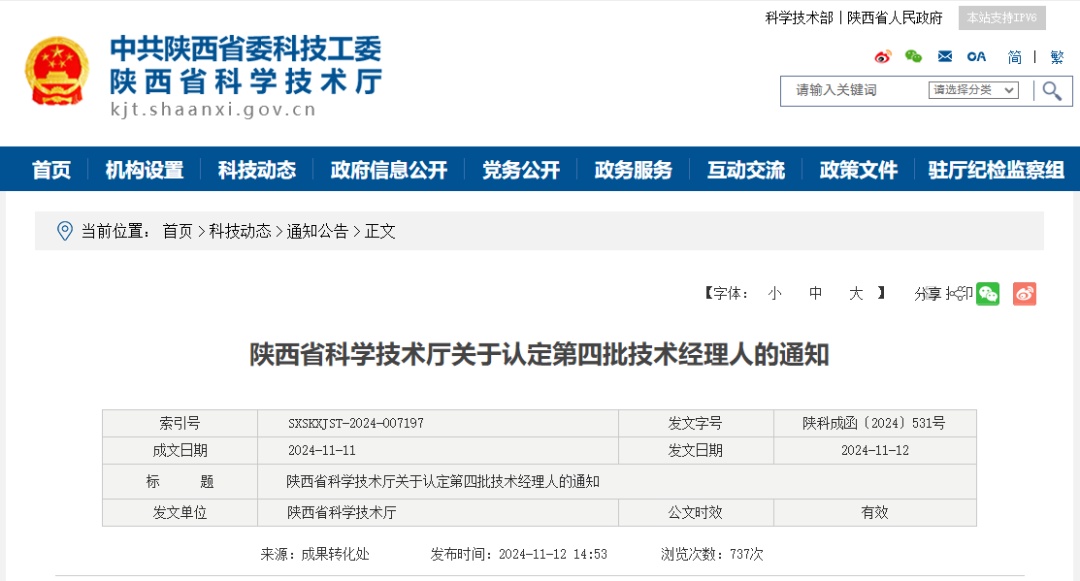Image resolution: width=1080 pixels, height=581 pixels.
Task: Open the WeChat icon in header
Action: point(913,56)
